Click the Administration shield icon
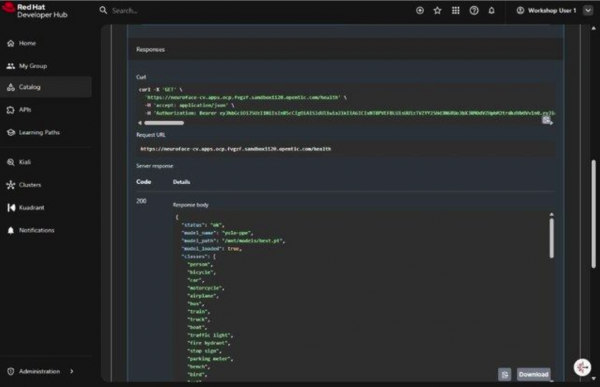 point(11,371)
